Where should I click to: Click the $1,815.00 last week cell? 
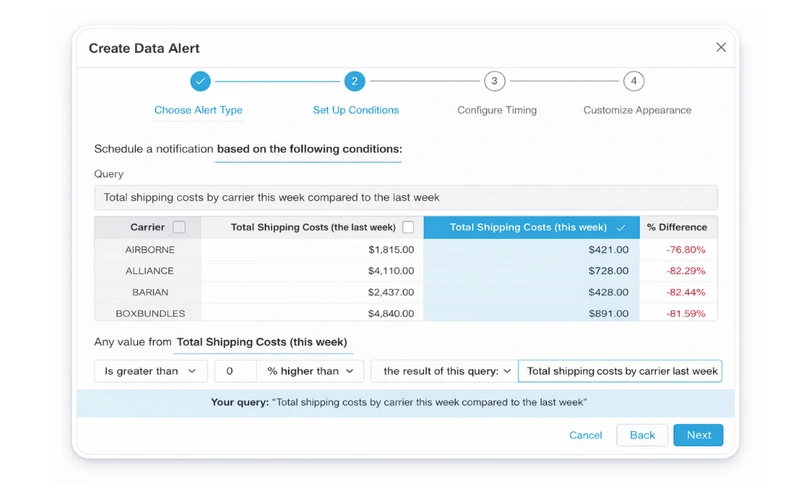pos(391,250)
